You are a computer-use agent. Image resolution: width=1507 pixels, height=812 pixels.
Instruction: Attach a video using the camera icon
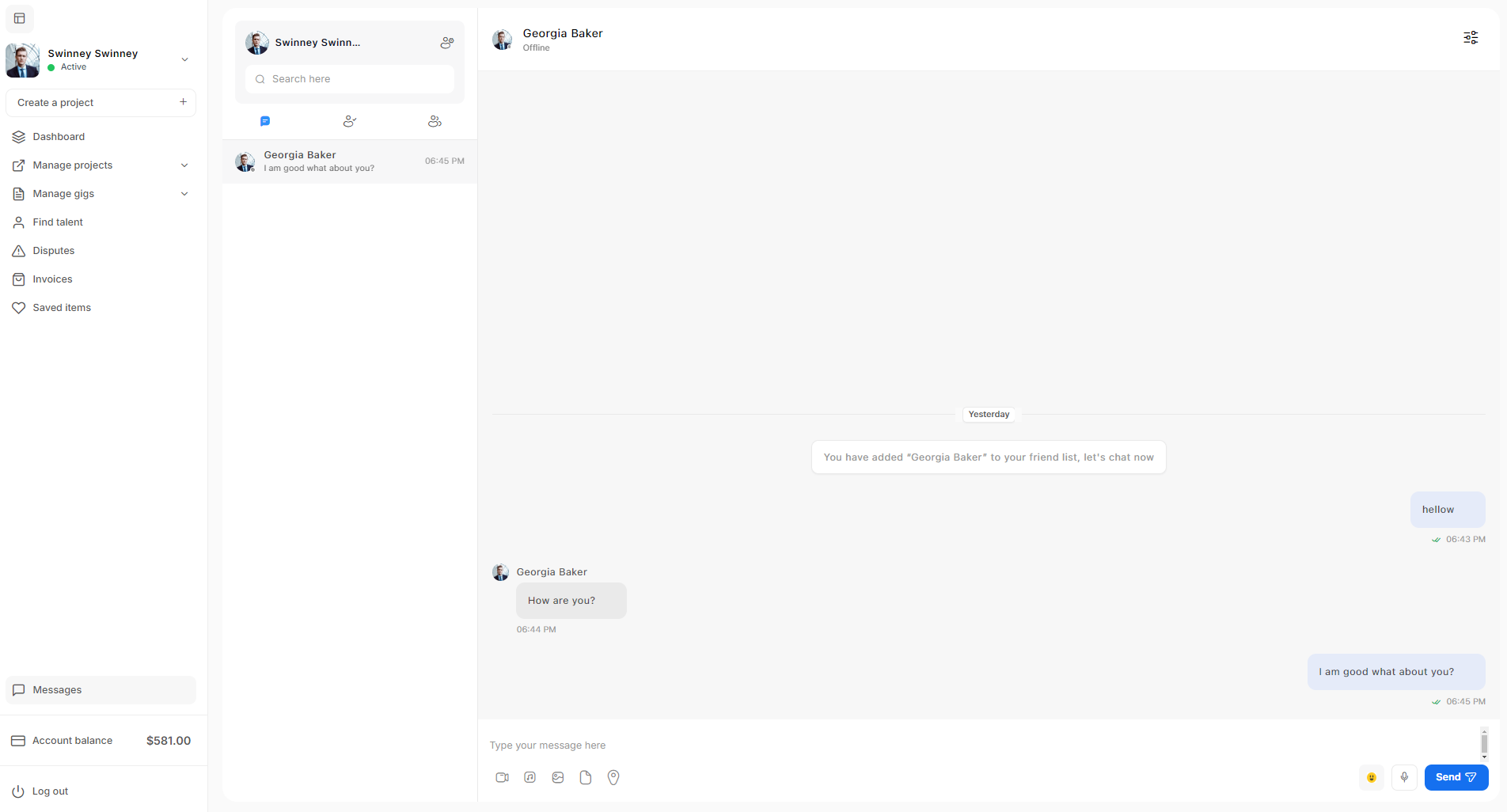coord(502,778)
